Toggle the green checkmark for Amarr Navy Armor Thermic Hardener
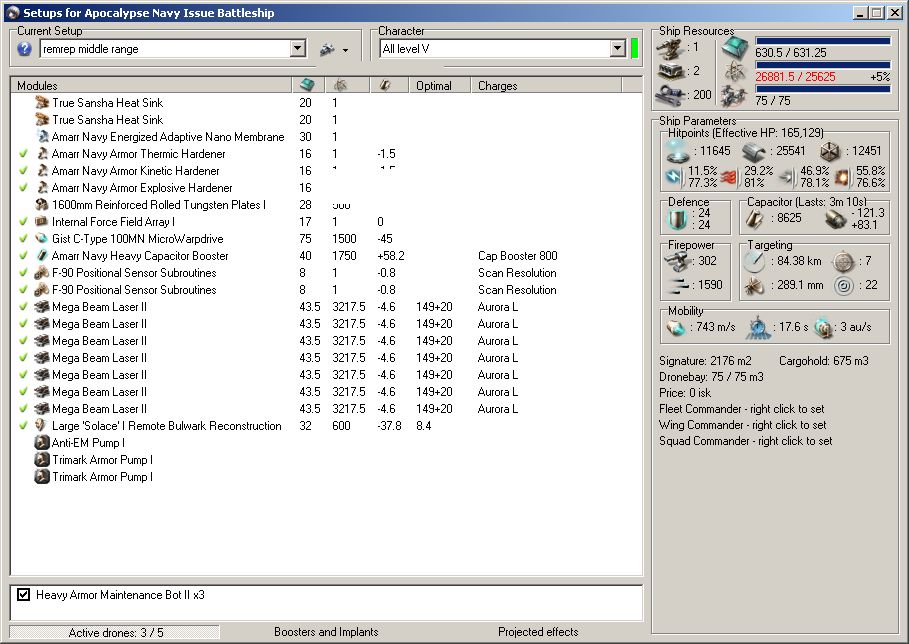This screenshot has height=644, width=909. 23,154
